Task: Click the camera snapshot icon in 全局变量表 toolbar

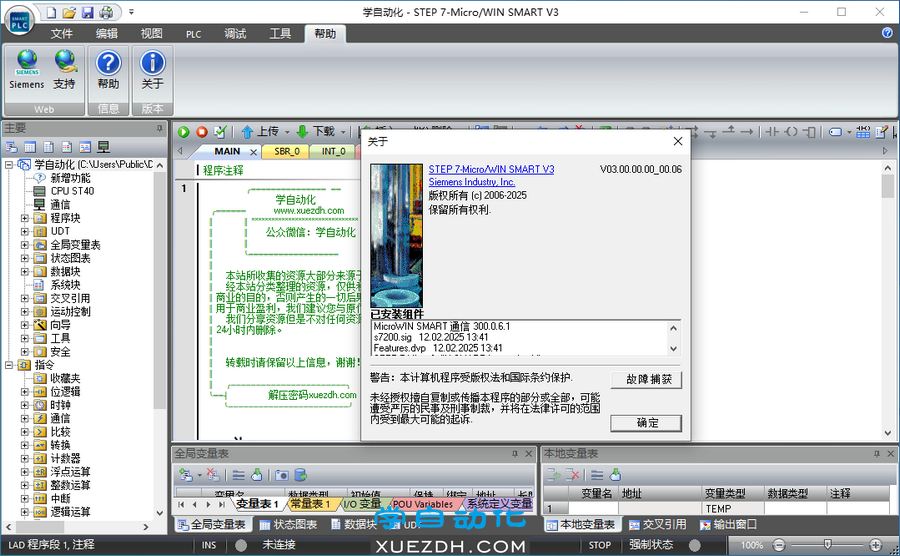Action: click(x=281, y=475)
